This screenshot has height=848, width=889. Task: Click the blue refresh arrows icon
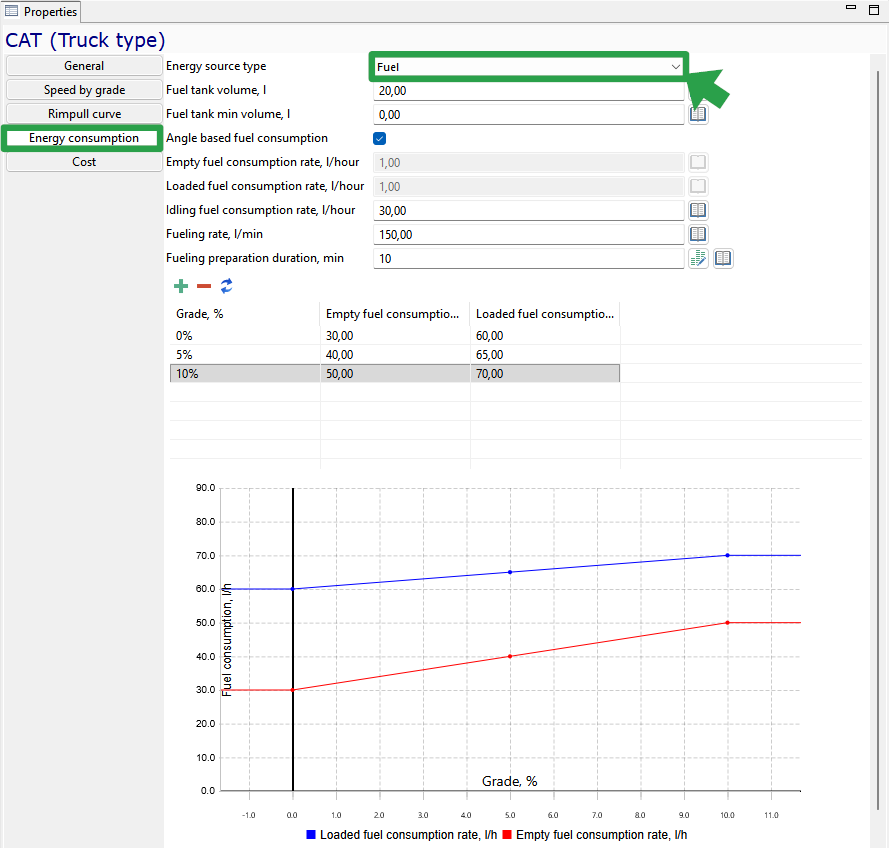coord(227,286)
